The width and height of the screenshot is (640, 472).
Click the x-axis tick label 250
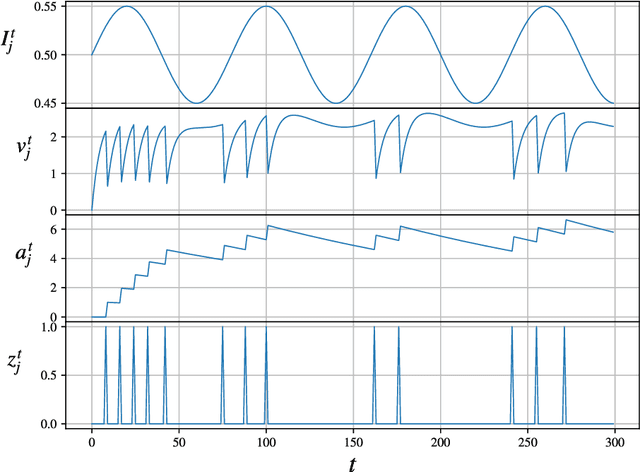pyautogui.click(x=526, y=441)
